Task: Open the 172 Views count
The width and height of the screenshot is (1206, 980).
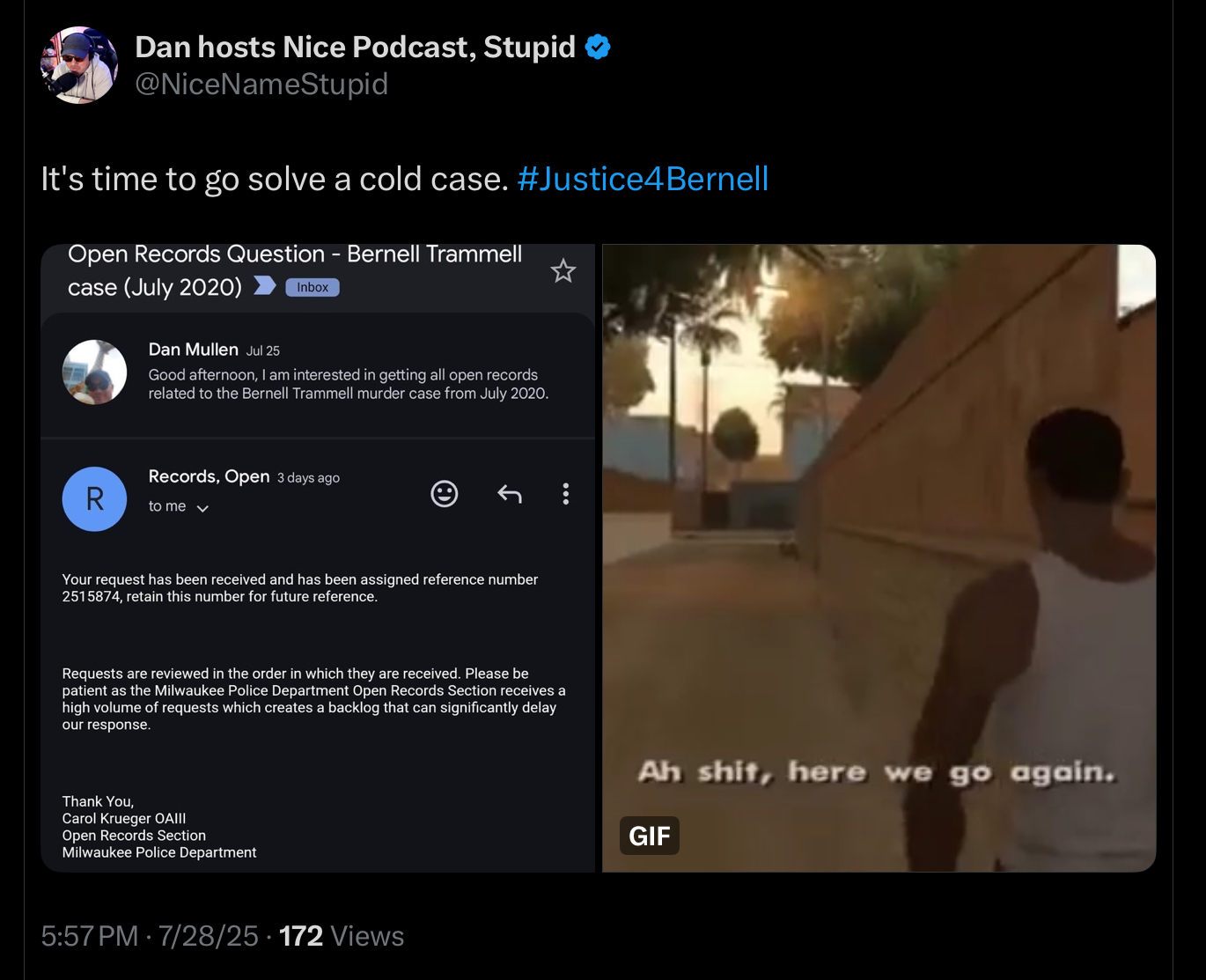Action: (342, 935)
